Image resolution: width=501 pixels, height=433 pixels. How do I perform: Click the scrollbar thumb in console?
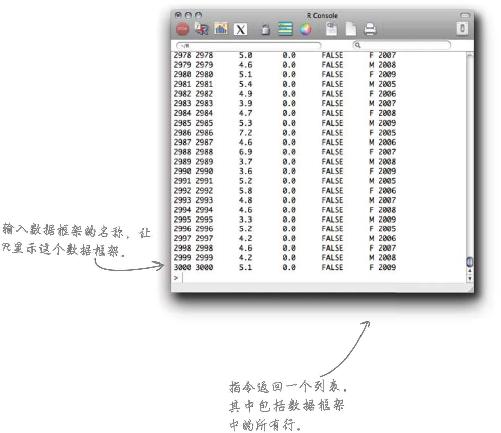(x=469, y=262)
